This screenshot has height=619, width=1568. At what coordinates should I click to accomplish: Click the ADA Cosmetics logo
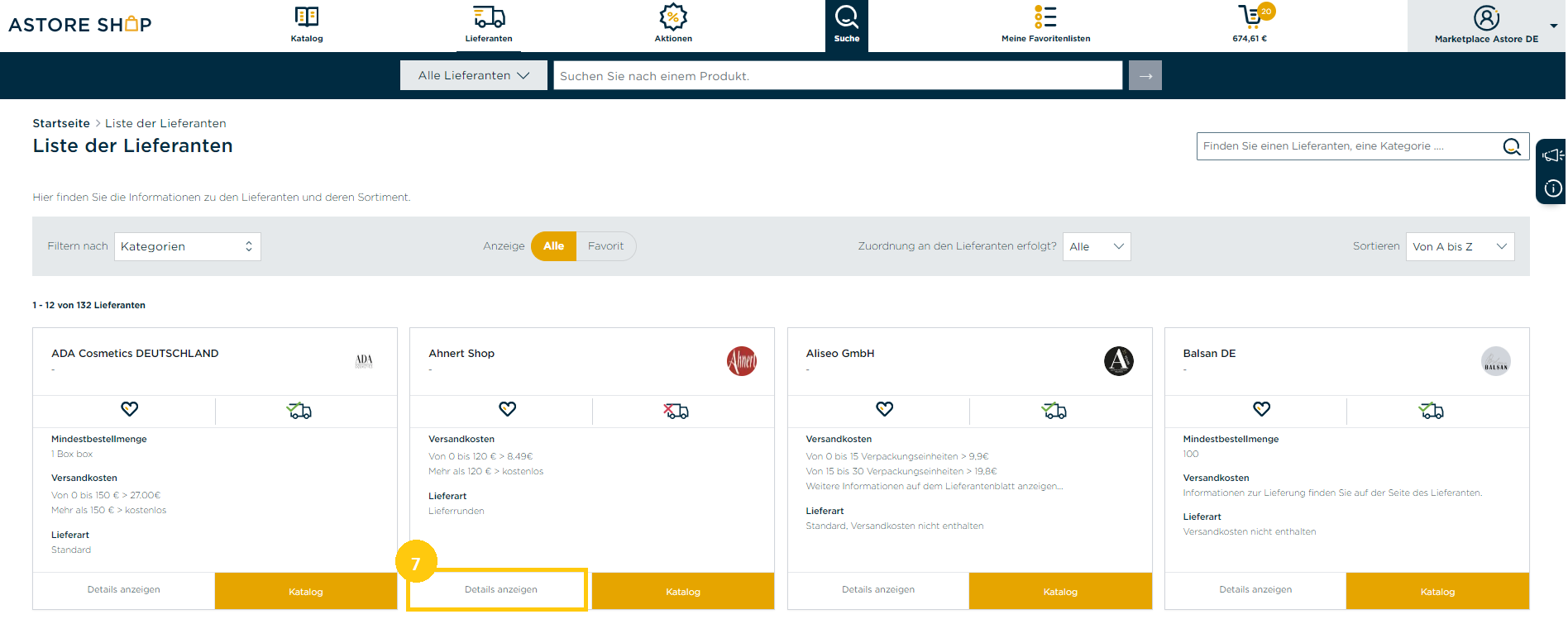click(364, 361)
